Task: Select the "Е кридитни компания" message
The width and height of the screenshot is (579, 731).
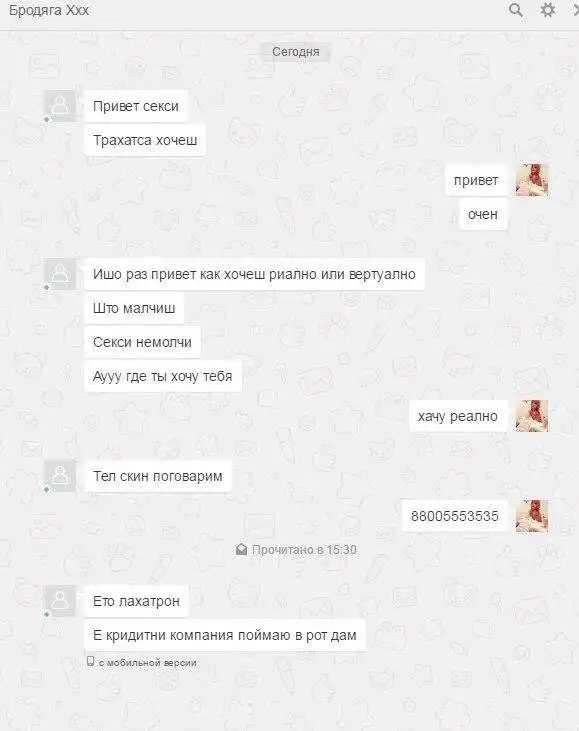Action: [x=225, y=635]
